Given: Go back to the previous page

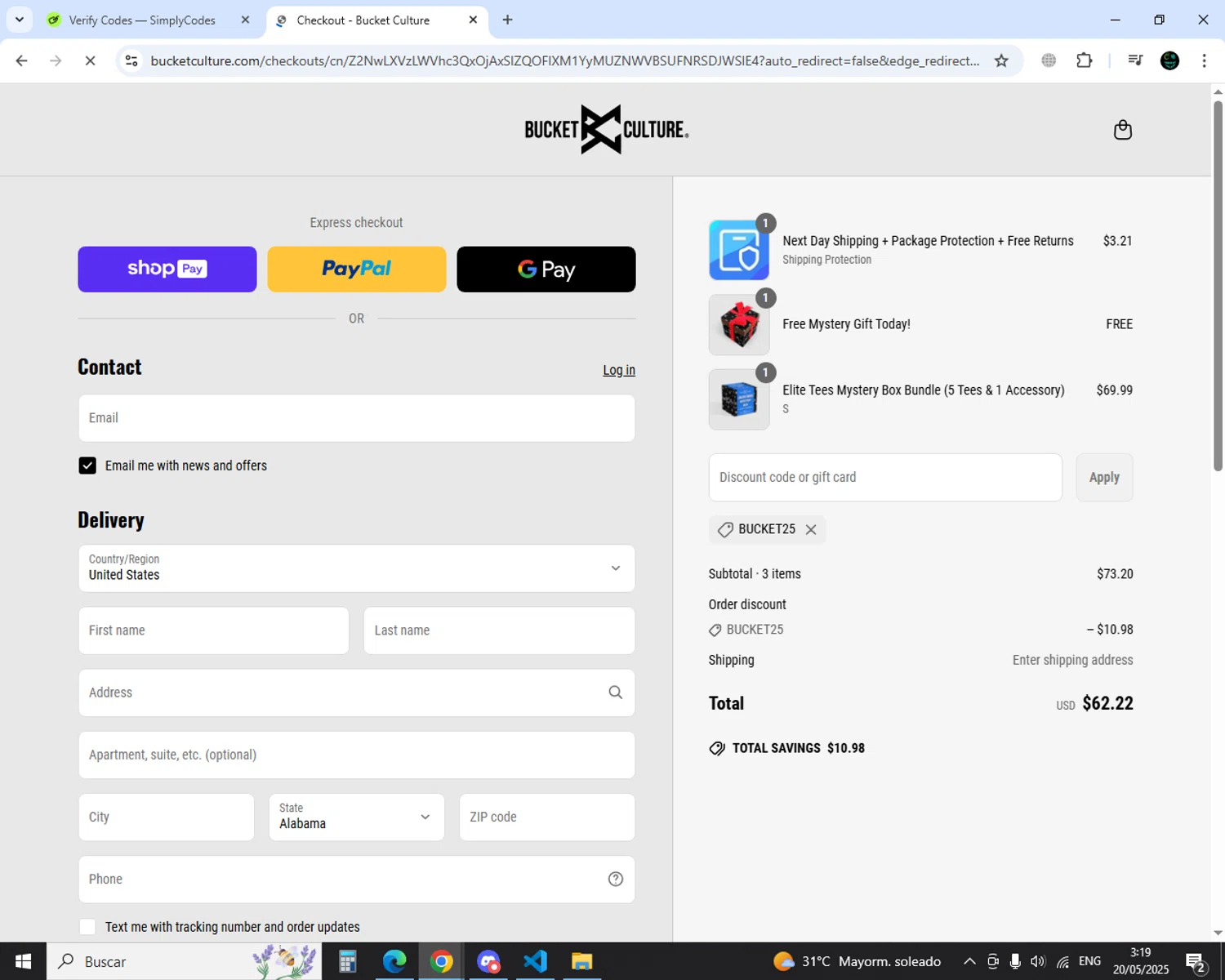Looking at the screenshot, I should pos(22,60).
